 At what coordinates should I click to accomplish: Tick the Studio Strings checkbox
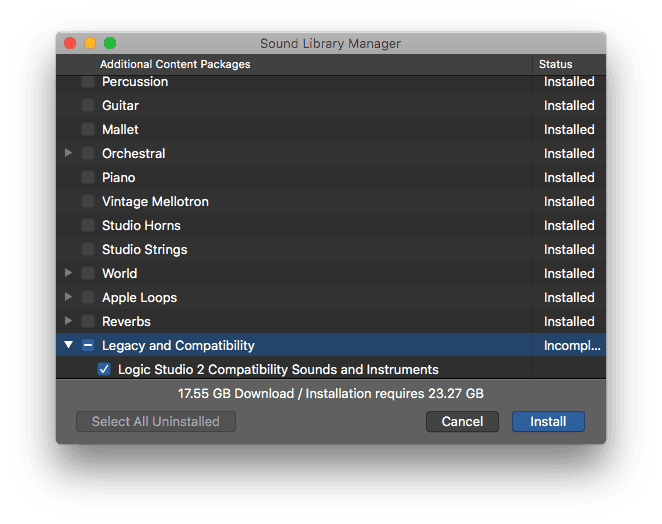pyautogui.click(x=88, y=250)
